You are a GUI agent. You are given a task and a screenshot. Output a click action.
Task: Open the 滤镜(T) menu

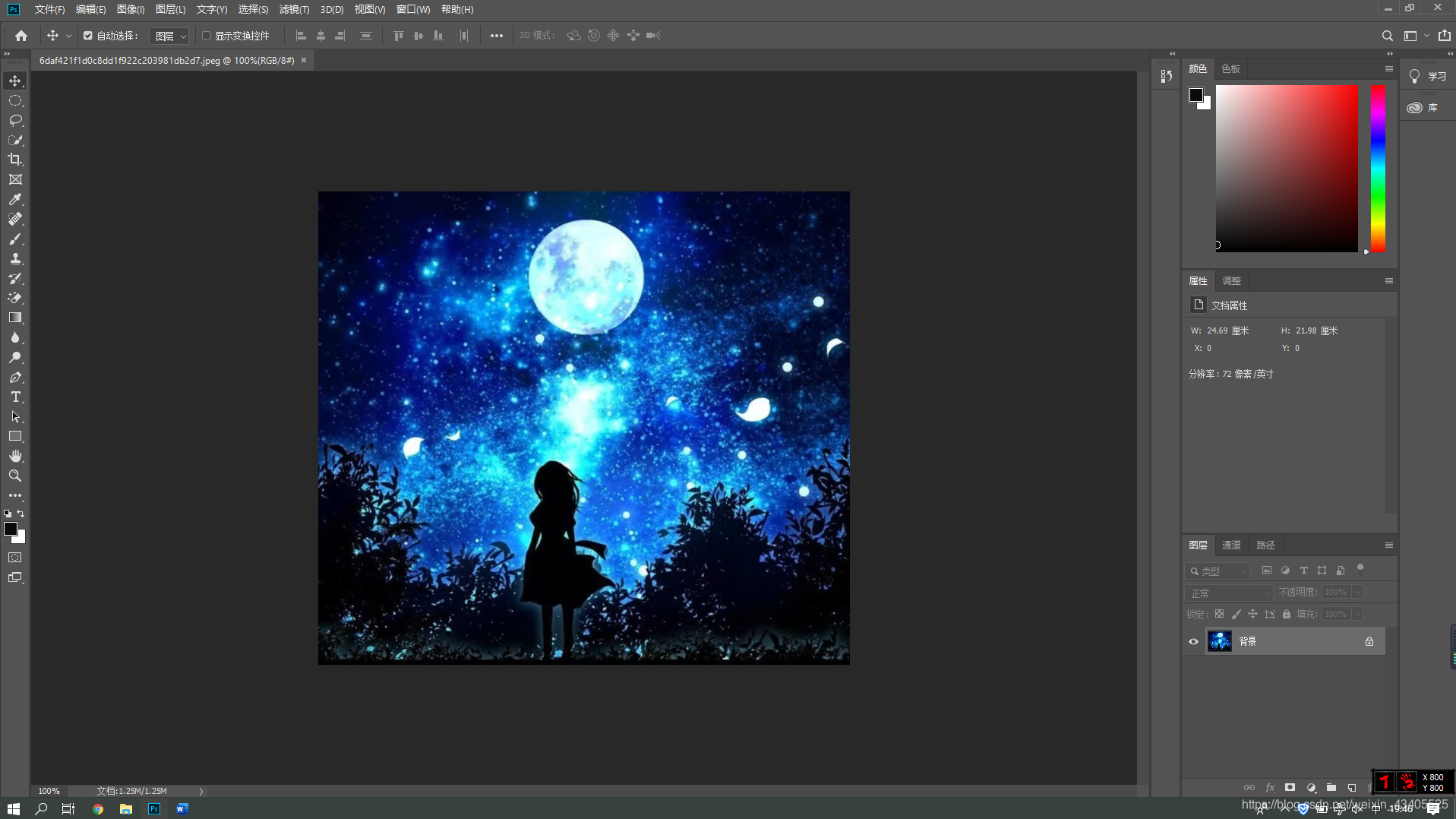(294, 9)
